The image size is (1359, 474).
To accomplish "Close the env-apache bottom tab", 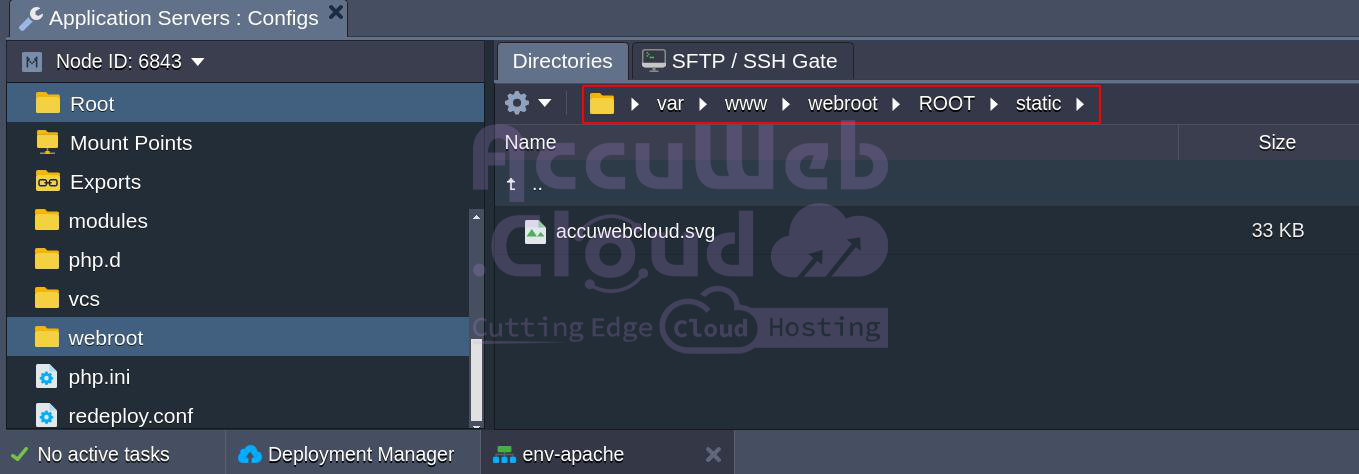I will [x=713, y=454].
